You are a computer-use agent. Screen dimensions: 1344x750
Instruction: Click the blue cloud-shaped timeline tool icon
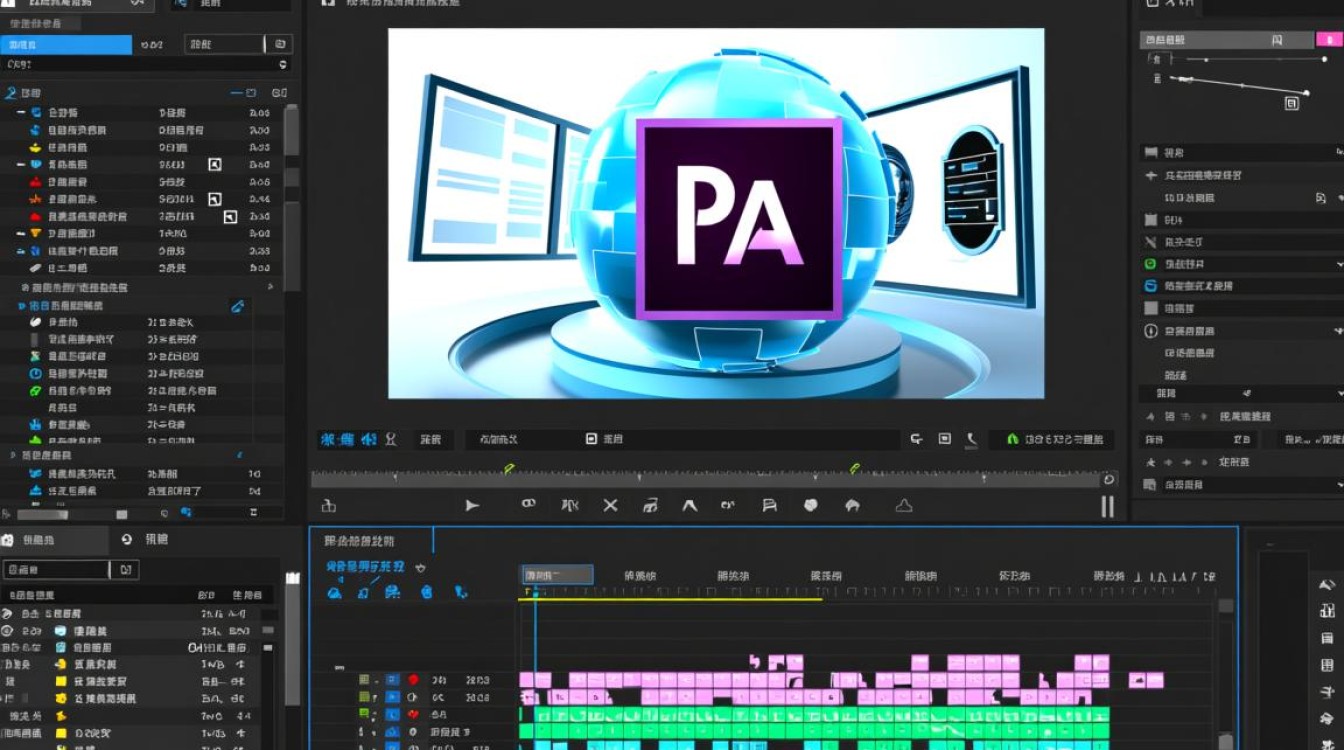[x=335, y=593]
